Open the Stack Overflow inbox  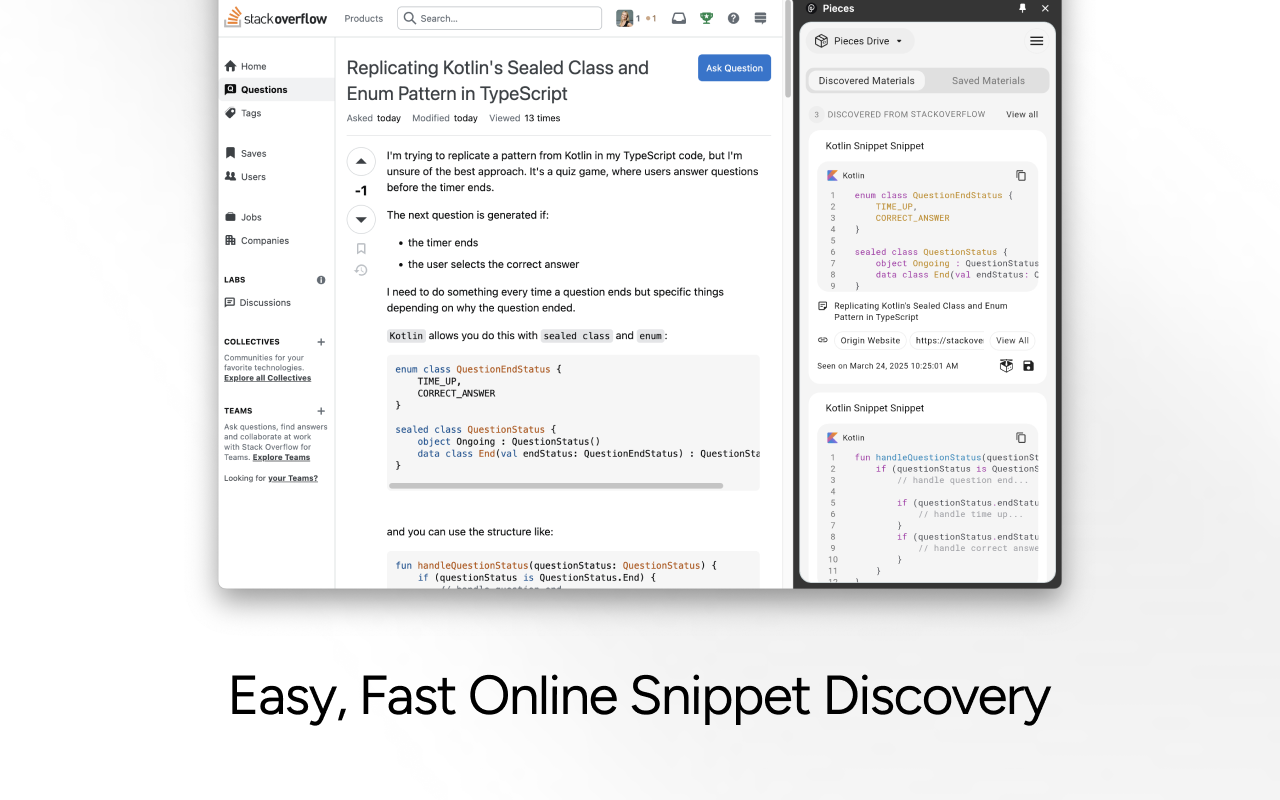pos(679,18)
